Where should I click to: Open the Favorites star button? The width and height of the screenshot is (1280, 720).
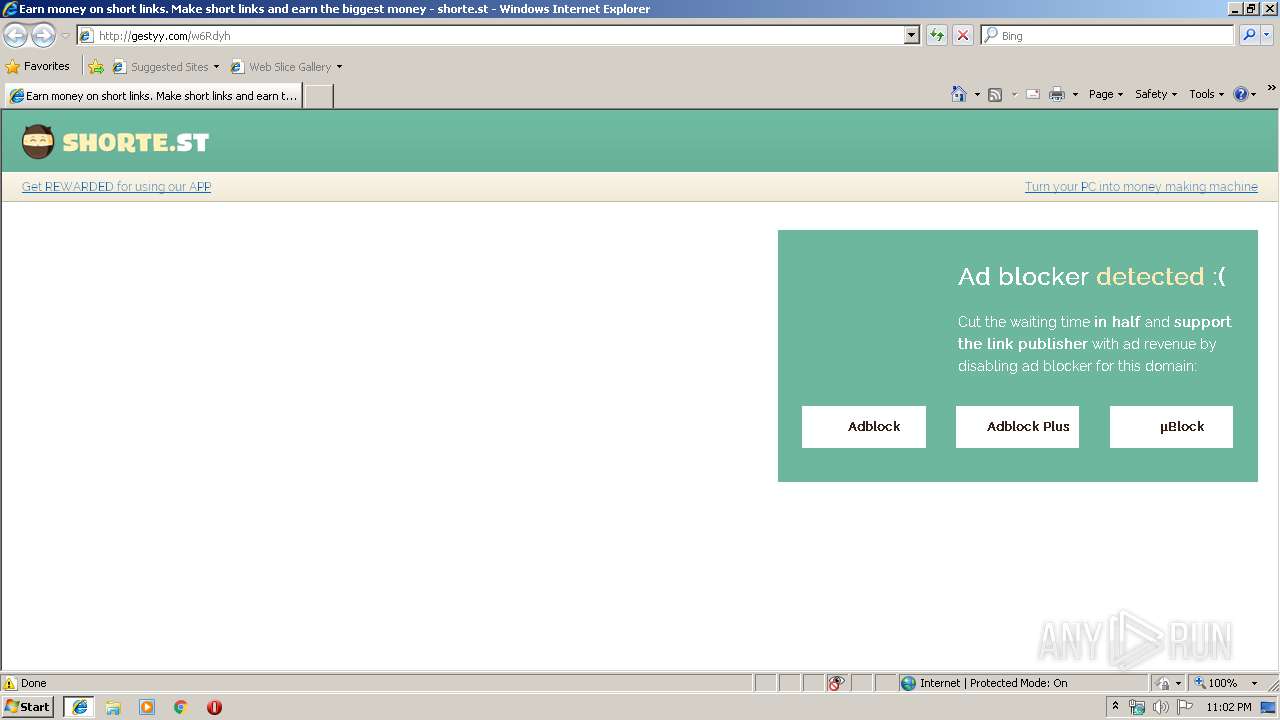(38, 67)
